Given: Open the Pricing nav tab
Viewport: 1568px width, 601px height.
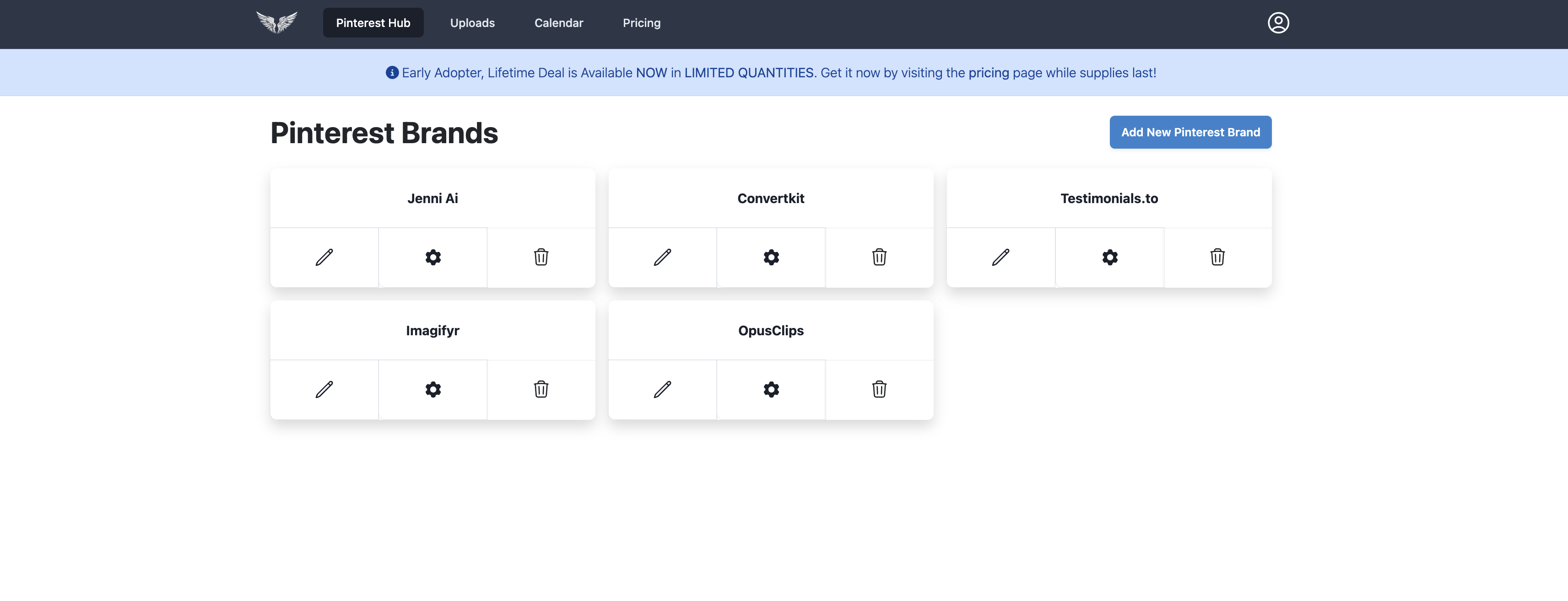Looking at the screenshot, I should 642,23.
